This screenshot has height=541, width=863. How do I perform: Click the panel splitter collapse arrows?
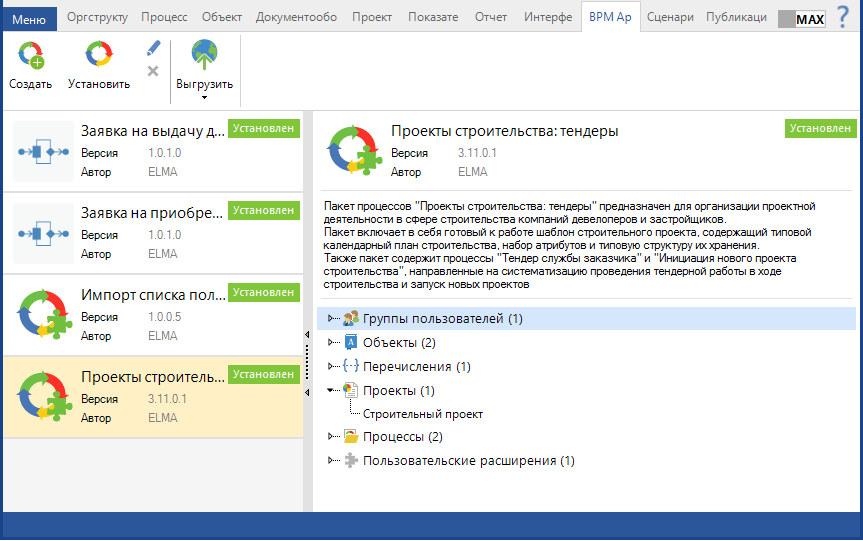[x=308, y=343]
